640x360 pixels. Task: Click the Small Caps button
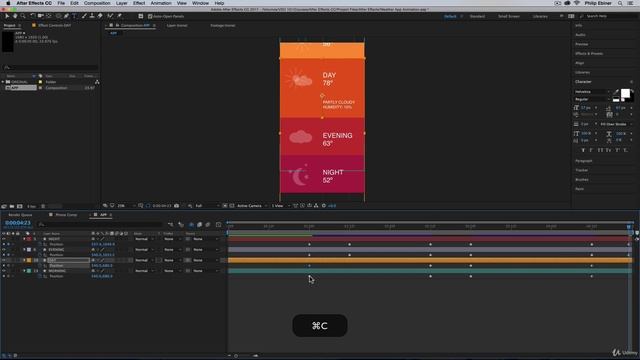(609, 150)
